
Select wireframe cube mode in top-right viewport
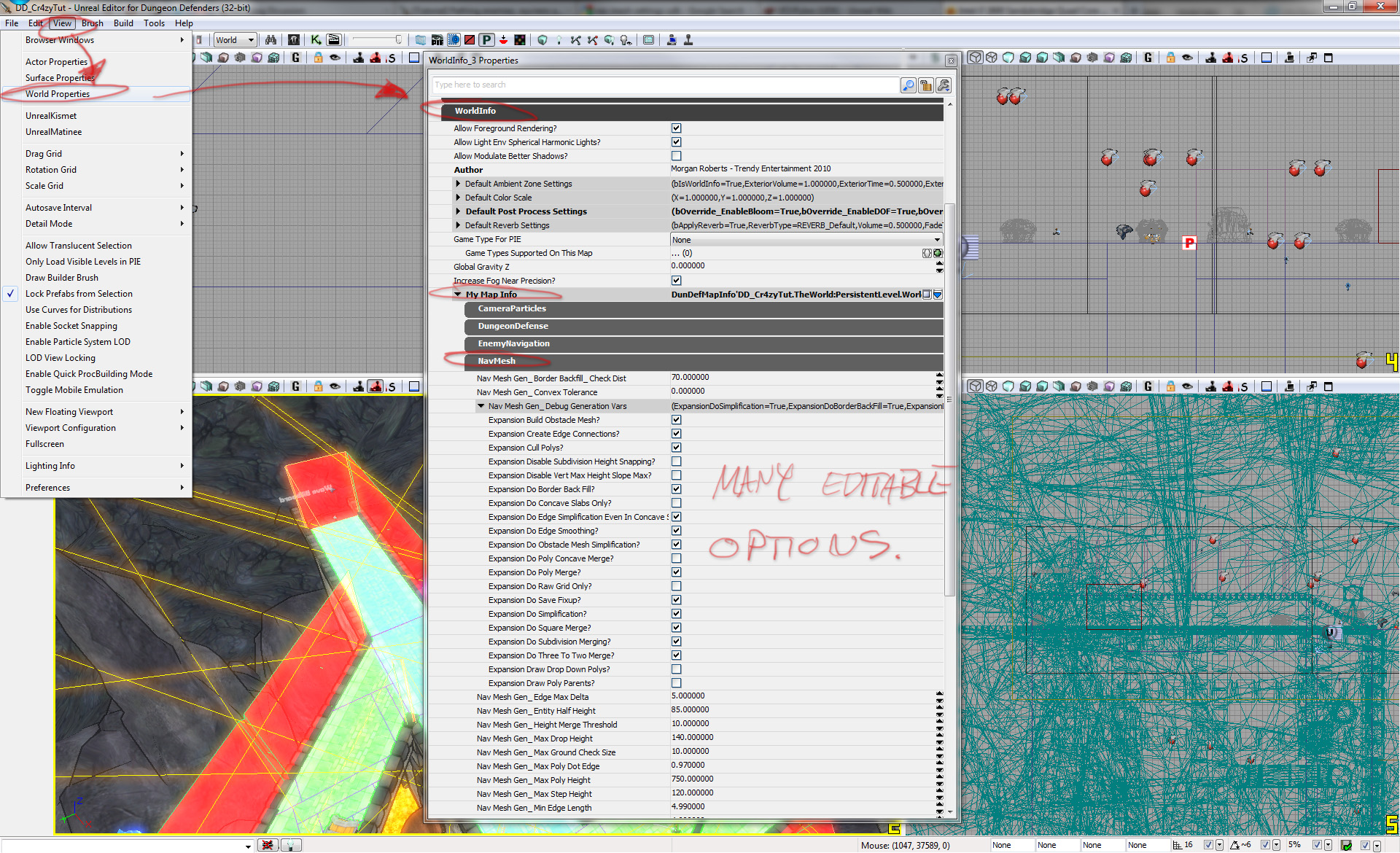coord(991,58)
